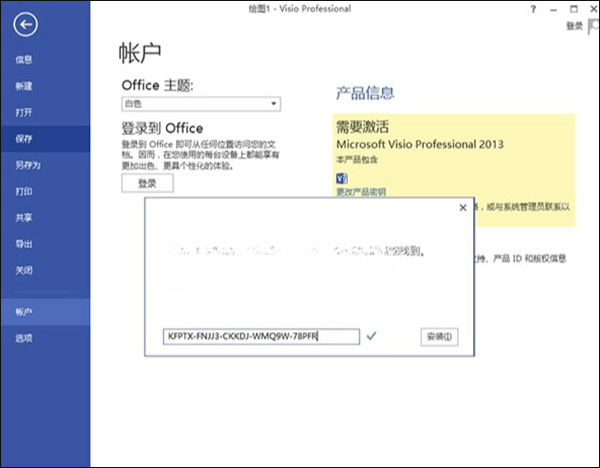Click the 安装(I) button
The height and width of the screenshot is (468, 600).
(x=439, y=337)
